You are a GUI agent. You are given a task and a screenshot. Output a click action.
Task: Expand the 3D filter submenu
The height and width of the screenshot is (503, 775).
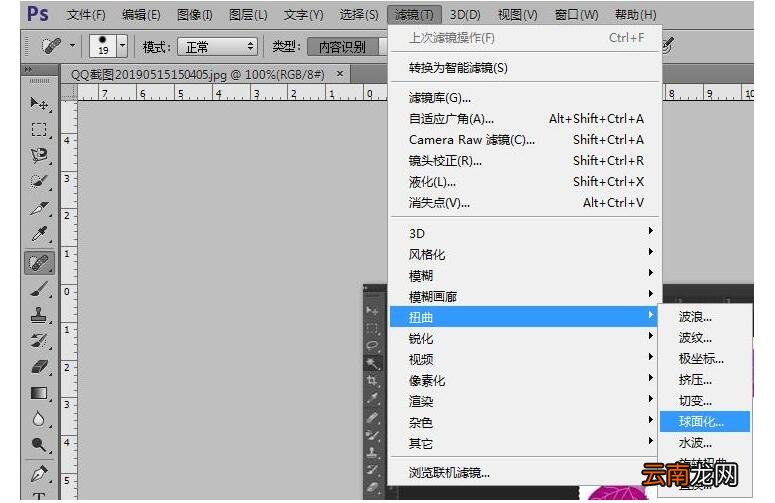(x=525, y=233)
